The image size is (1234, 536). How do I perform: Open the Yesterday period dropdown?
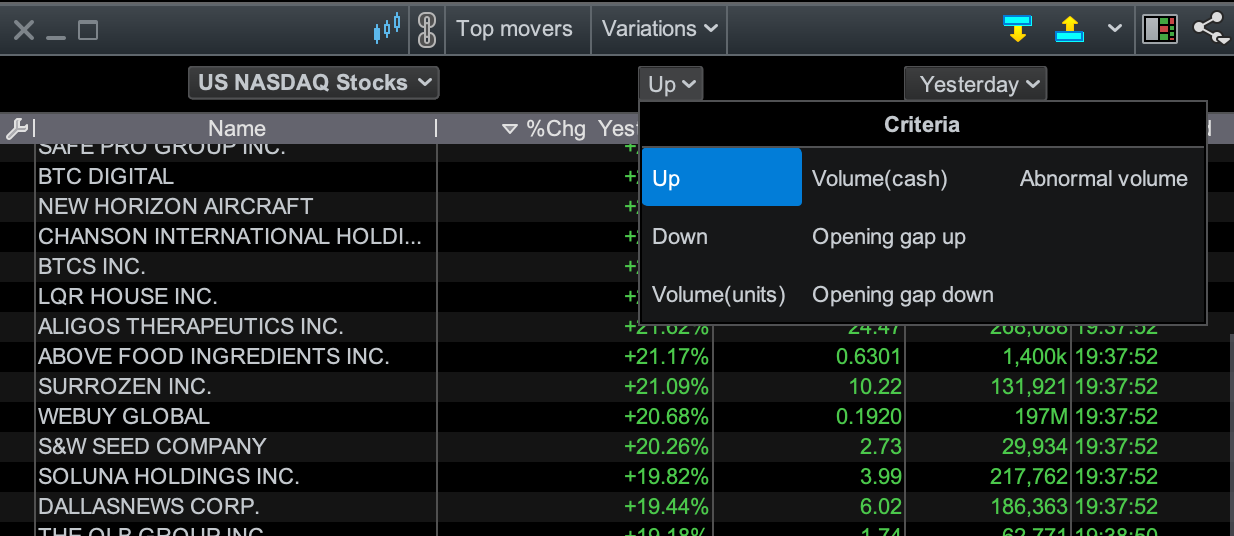click(975, 84)
